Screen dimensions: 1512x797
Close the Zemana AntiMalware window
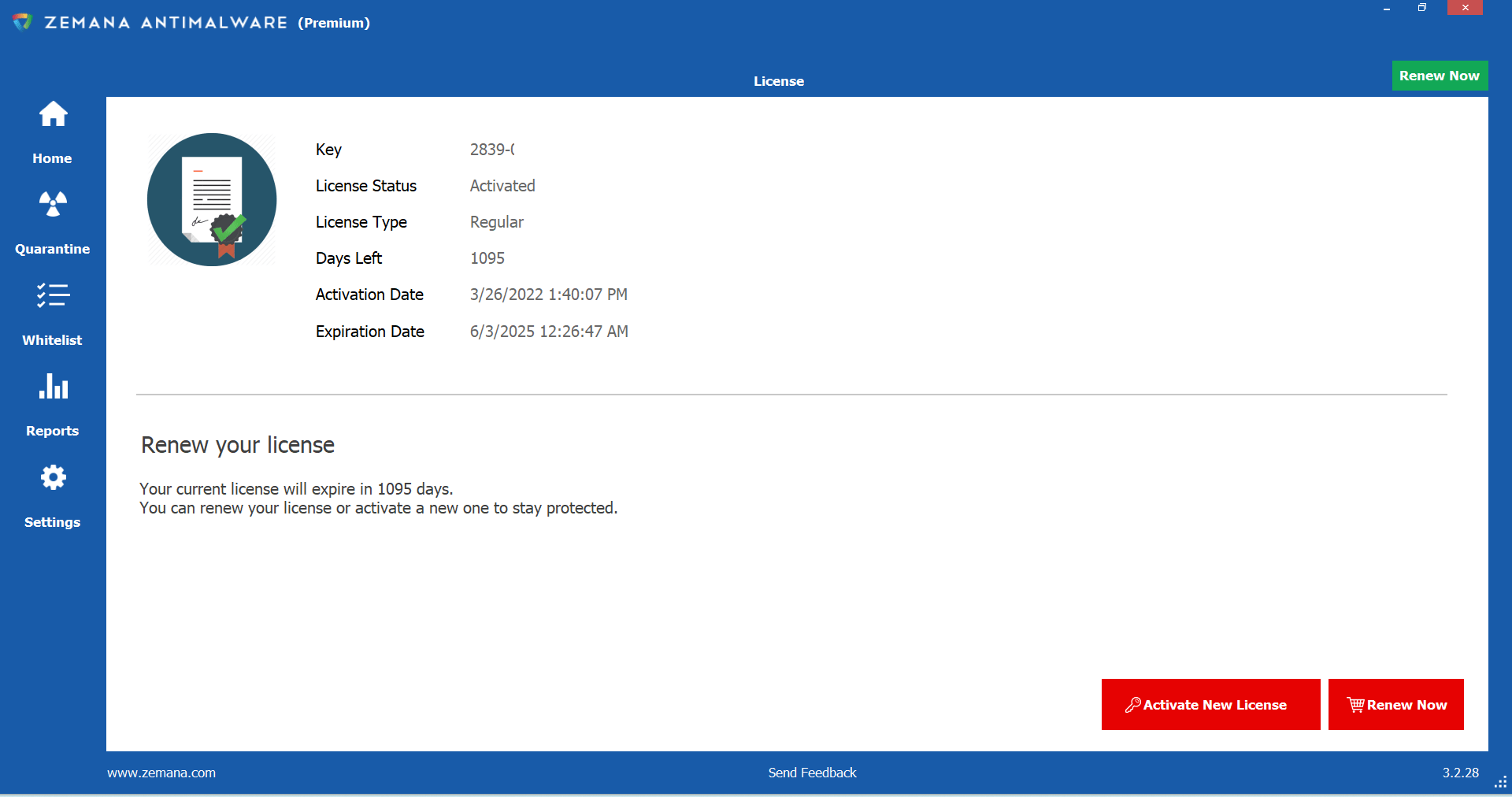(1465, 8)
